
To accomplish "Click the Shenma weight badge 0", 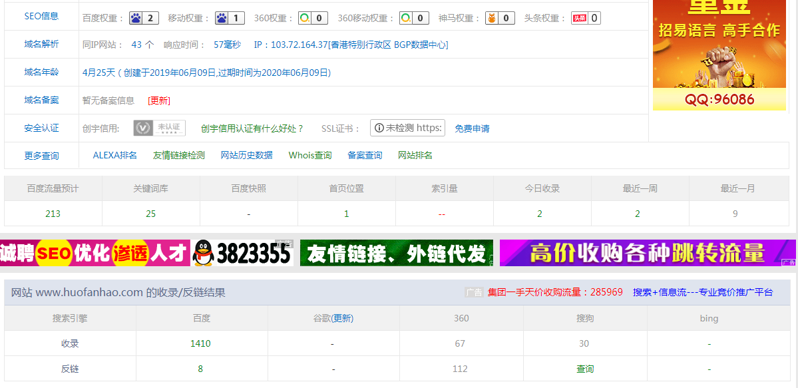I will (499, 18).
